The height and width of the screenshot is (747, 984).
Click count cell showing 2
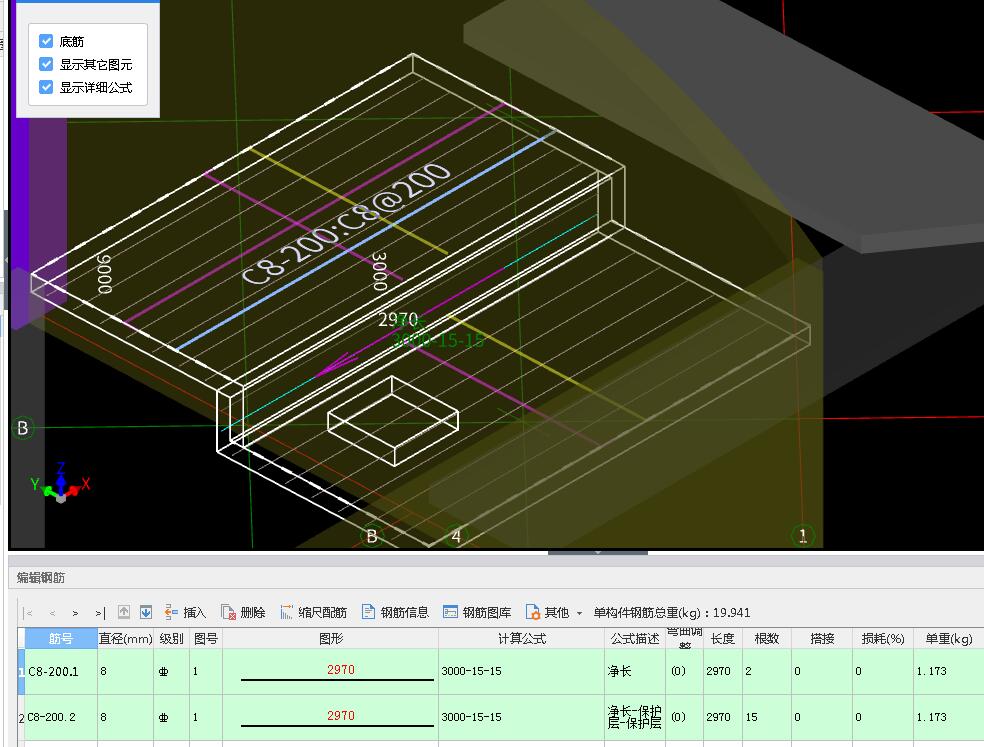tap(767, 671)
